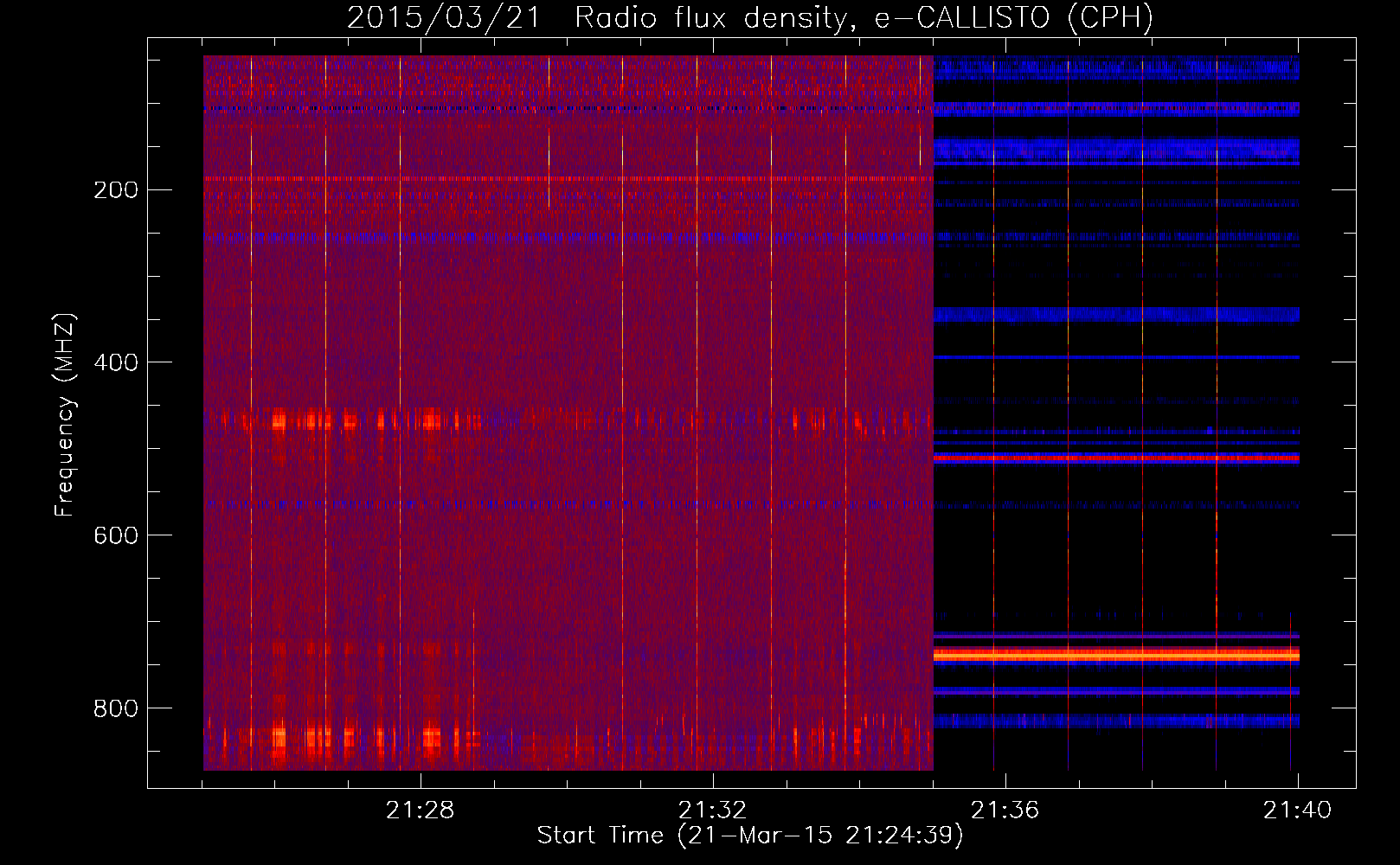Click the 200 frequency tick label
Viewport: 1400px width, 865px height.
tap(116, 189)
